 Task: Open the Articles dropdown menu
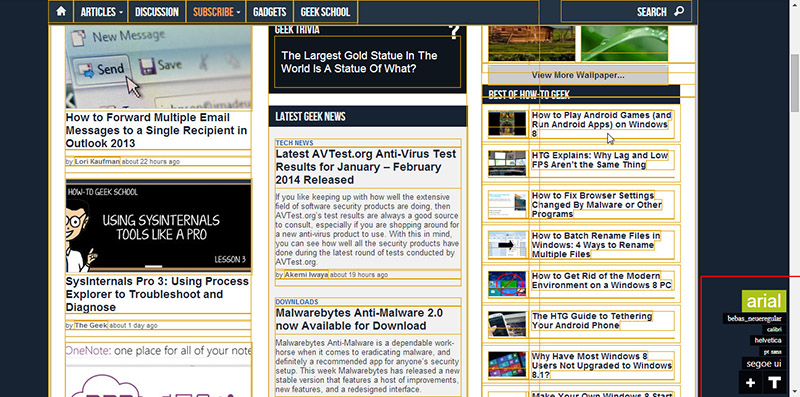point(101,11)
